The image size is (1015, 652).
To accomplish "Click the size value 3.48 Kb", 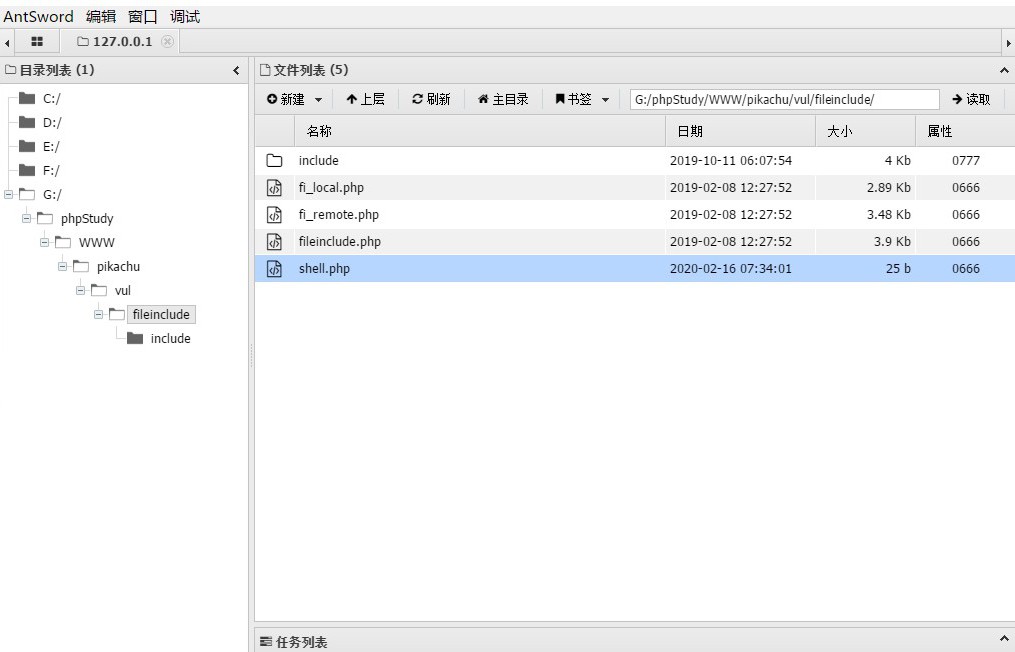I will [x=888, y=214].
